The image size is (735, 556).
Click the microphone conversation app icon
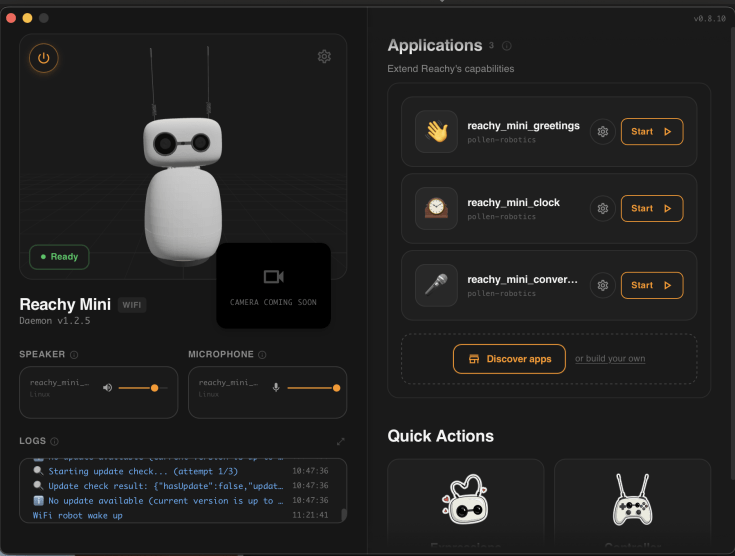point(436,285)
